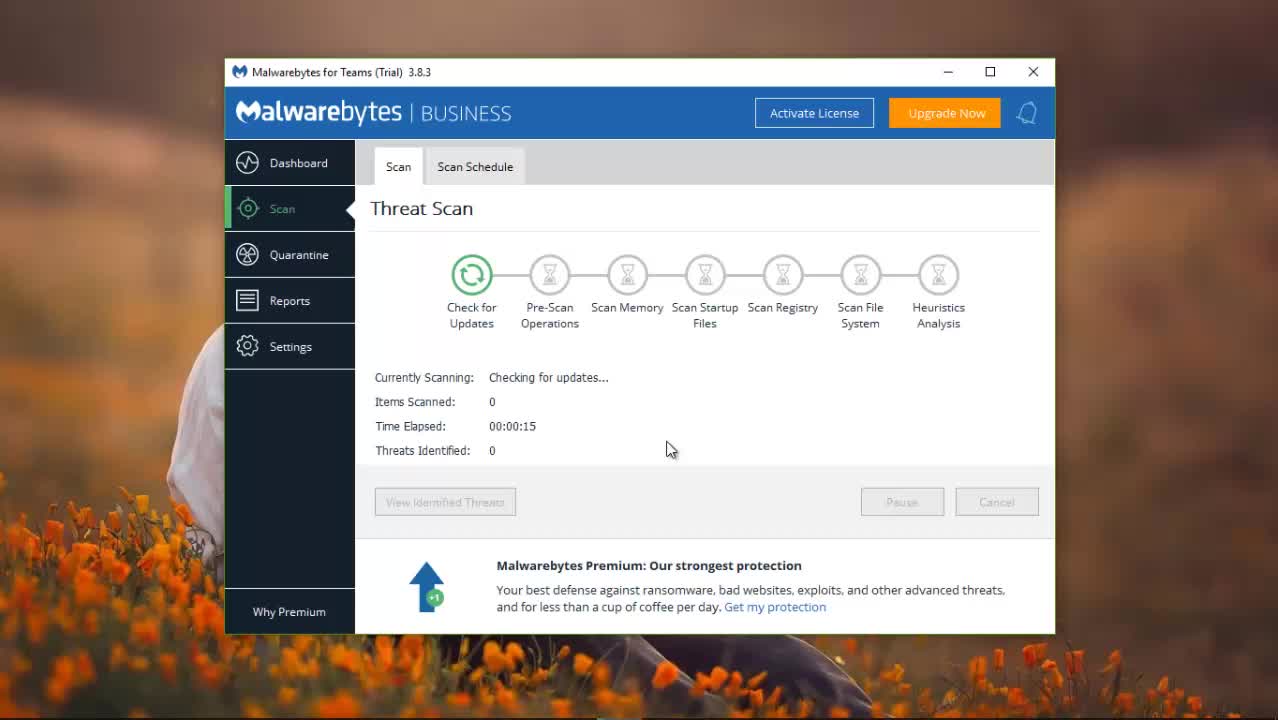Click the Check for Updates stage icon
The image size is (1278, 720).
coord(472,274)
